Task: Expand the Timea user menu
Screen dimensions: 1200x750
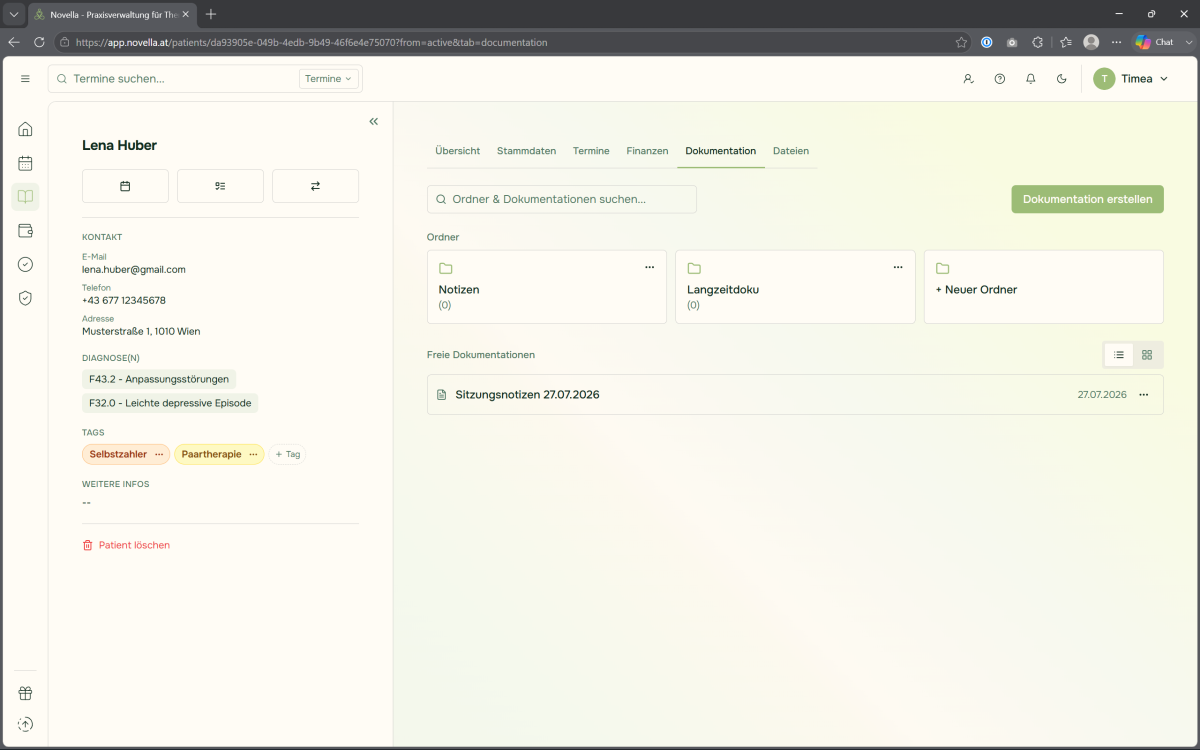Action: pos(1131,79)
